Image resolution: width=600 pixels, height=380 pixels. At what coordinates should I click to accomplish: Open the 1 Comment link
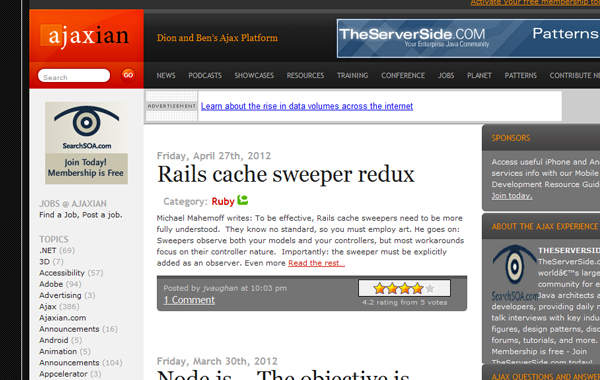click(189, 300)
